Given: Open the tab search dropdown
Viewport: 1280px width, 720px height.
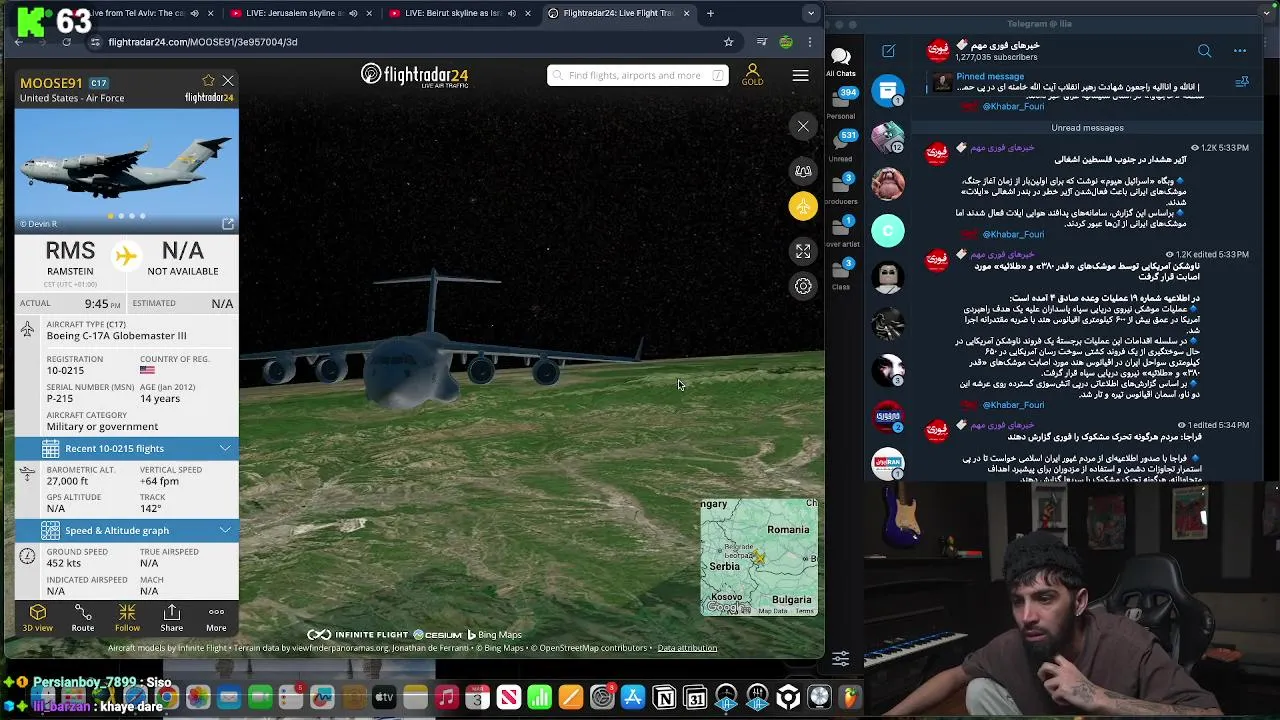Looking at the screenshot, I should (x=811, y=13).
